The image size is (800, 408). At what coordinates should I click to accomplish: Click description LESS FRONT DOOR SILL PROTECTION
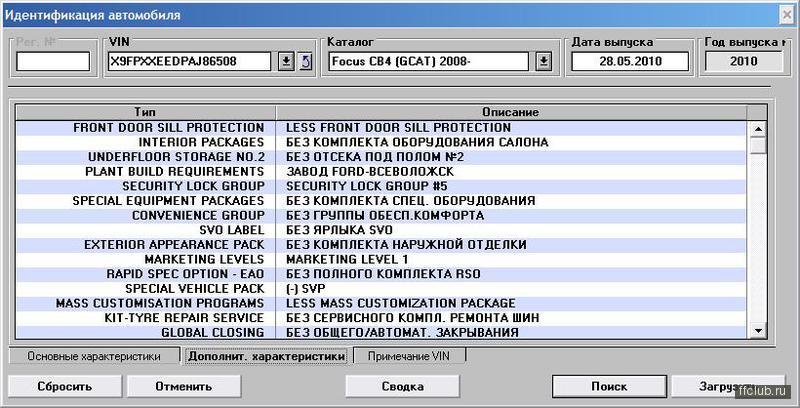pos(398,128)
